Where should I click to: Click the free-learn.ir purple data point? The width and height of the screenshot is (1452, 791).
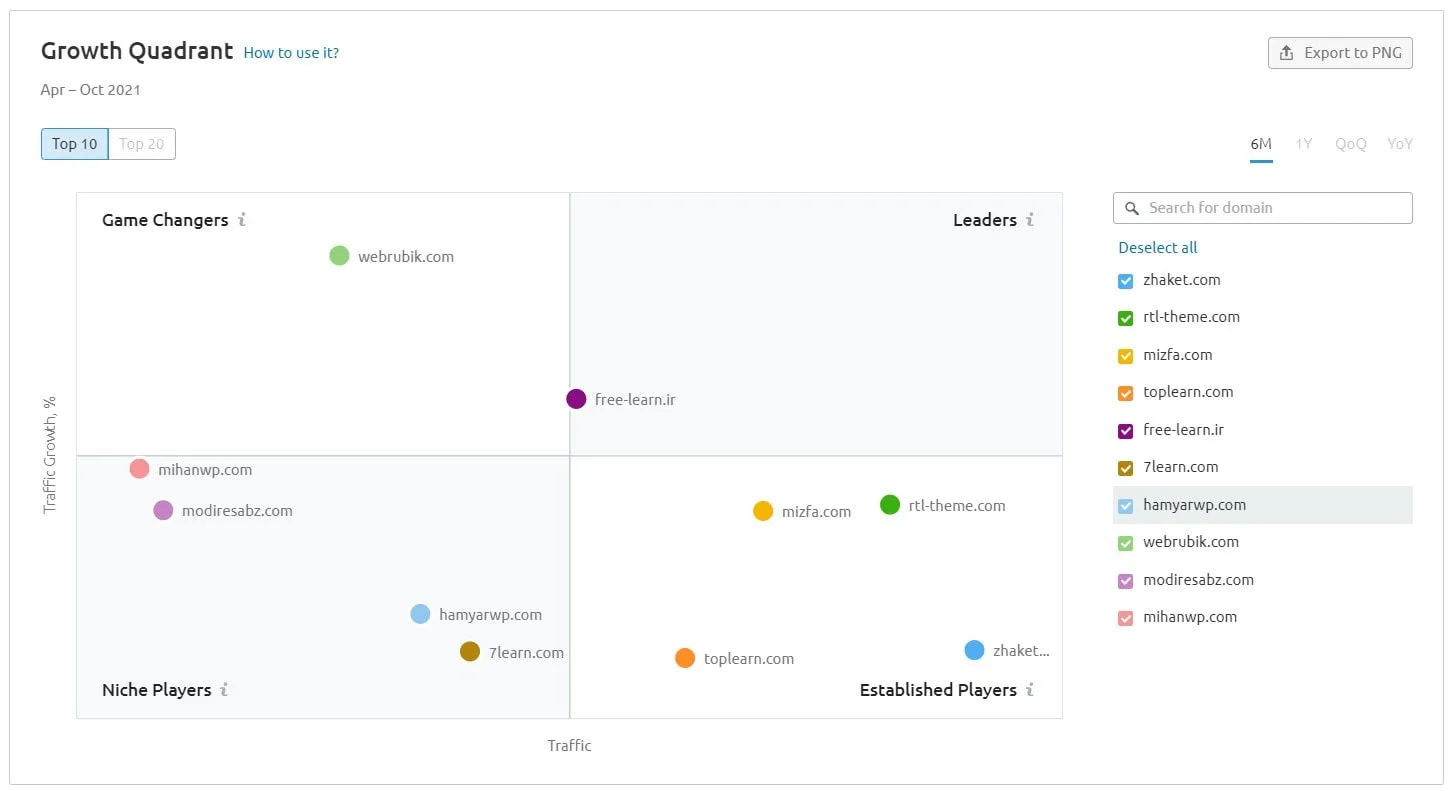pos(576,399)
